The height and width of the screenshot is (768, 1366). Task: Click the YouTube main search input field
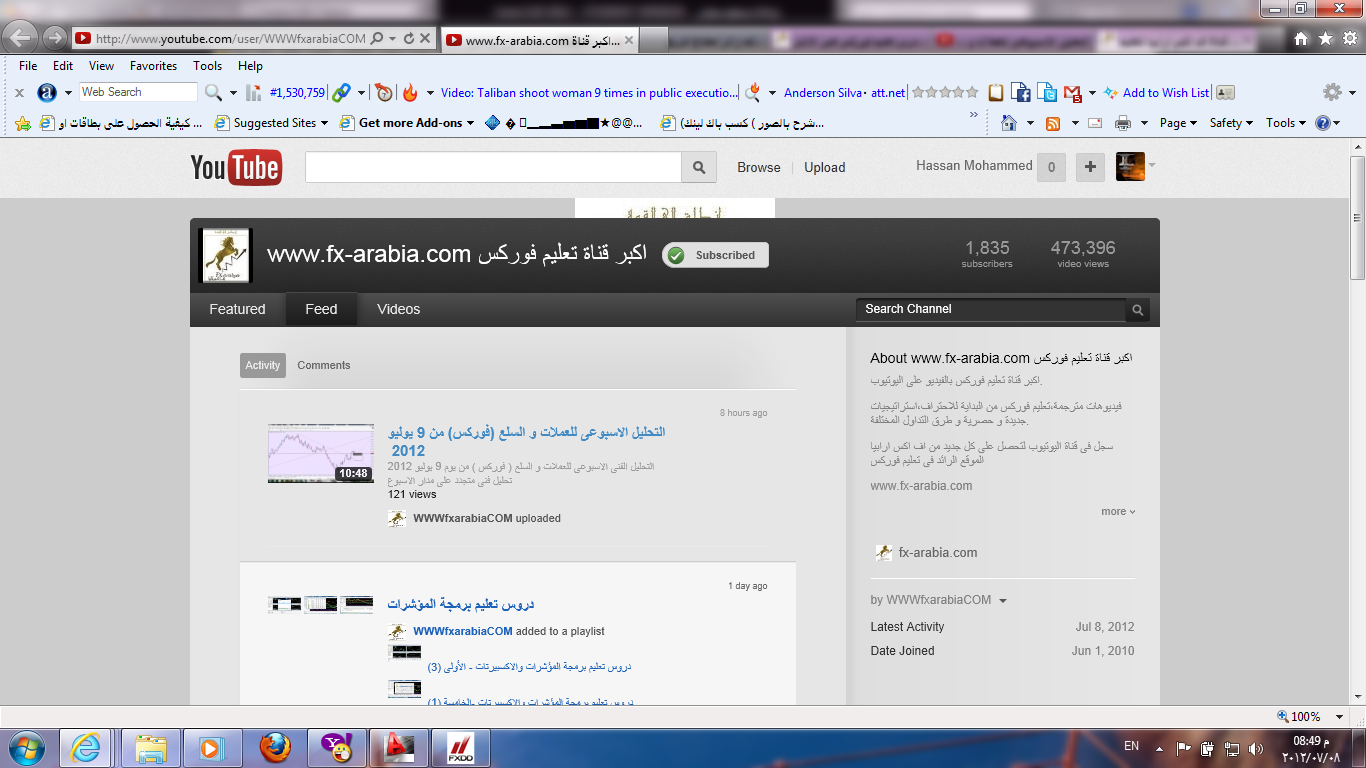tap(493, 168)
